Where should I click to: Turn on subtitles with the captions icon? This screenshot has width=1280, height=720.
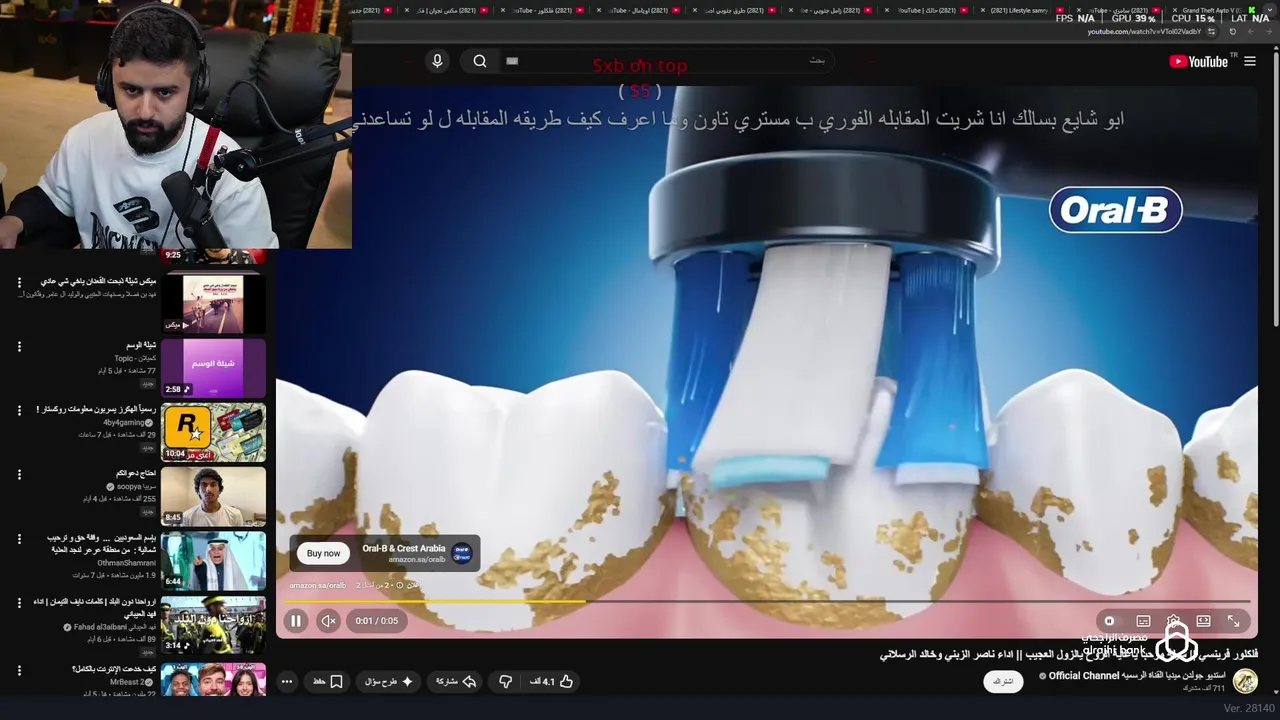coord(1143,621)
